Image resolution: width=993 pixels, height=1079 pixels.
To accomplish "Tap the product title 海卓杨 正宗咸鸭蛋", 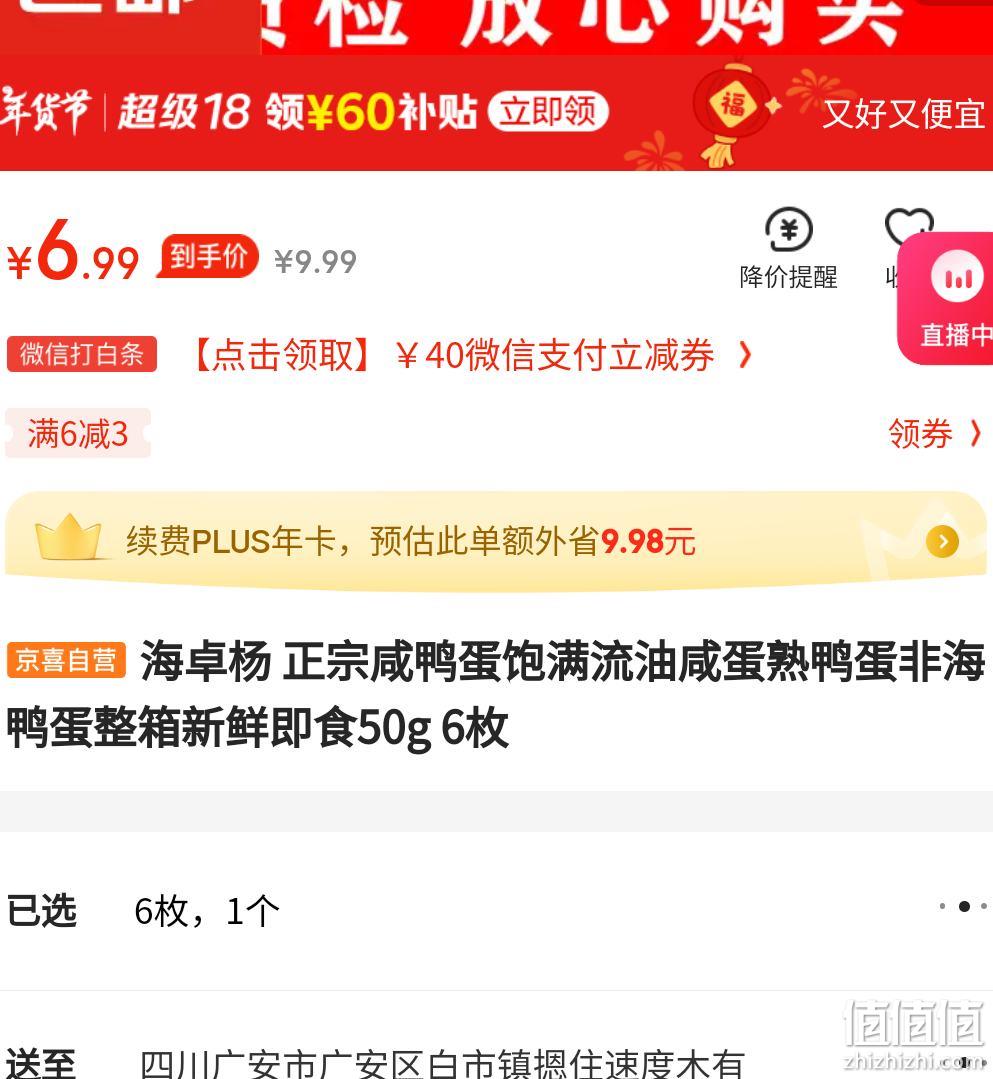I will [x=495, y=694].
